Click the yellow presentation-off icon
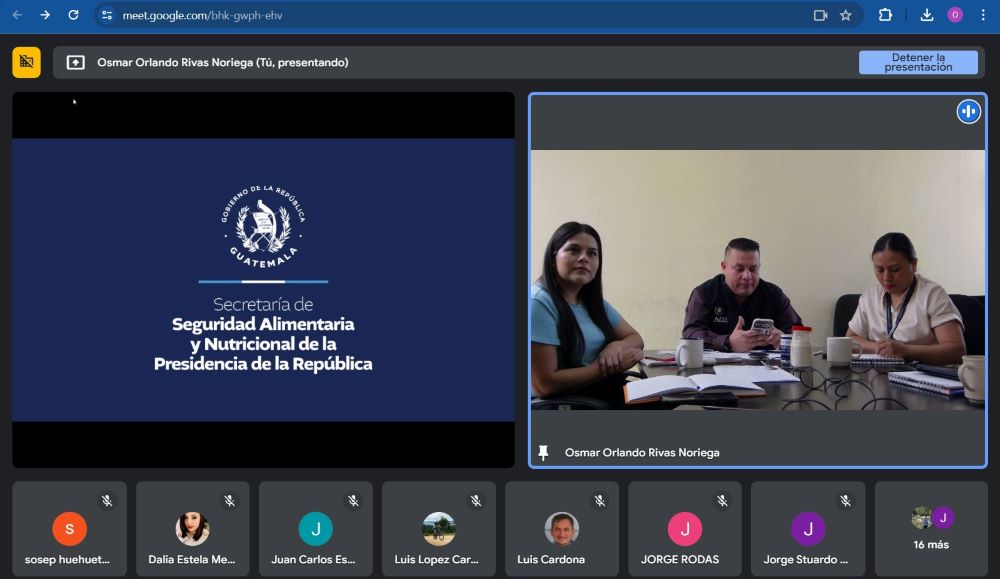 pos(26,62)
